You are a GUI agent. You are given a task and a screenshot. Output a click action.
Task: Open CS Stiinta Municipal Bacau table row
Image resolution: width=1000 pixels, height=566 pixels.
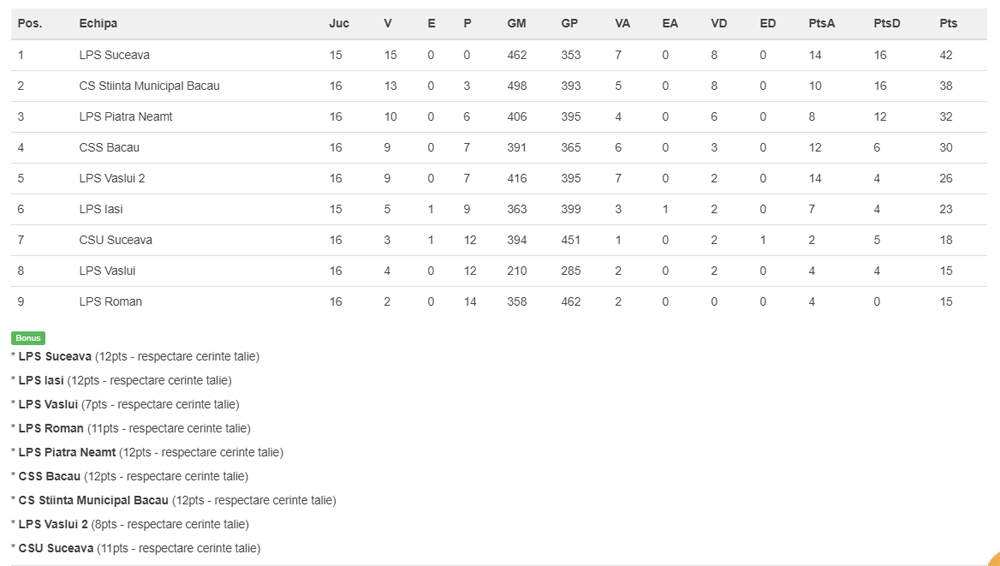coord(149,86)
